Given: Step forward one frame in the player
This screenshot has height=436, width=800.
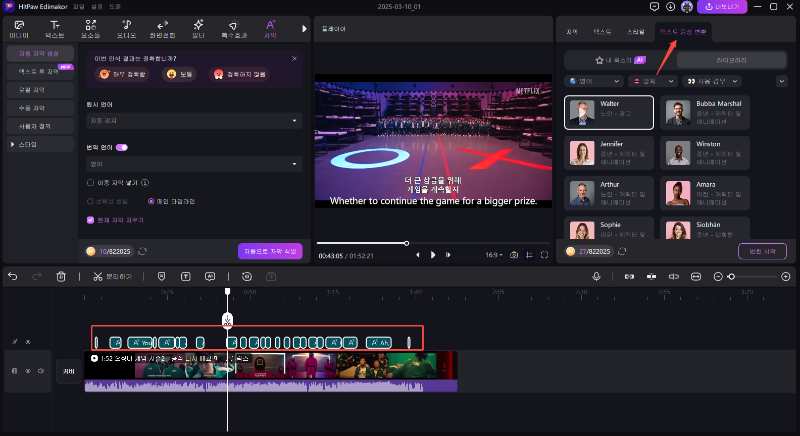Looking at the screenshot, I should pos(448,255).
